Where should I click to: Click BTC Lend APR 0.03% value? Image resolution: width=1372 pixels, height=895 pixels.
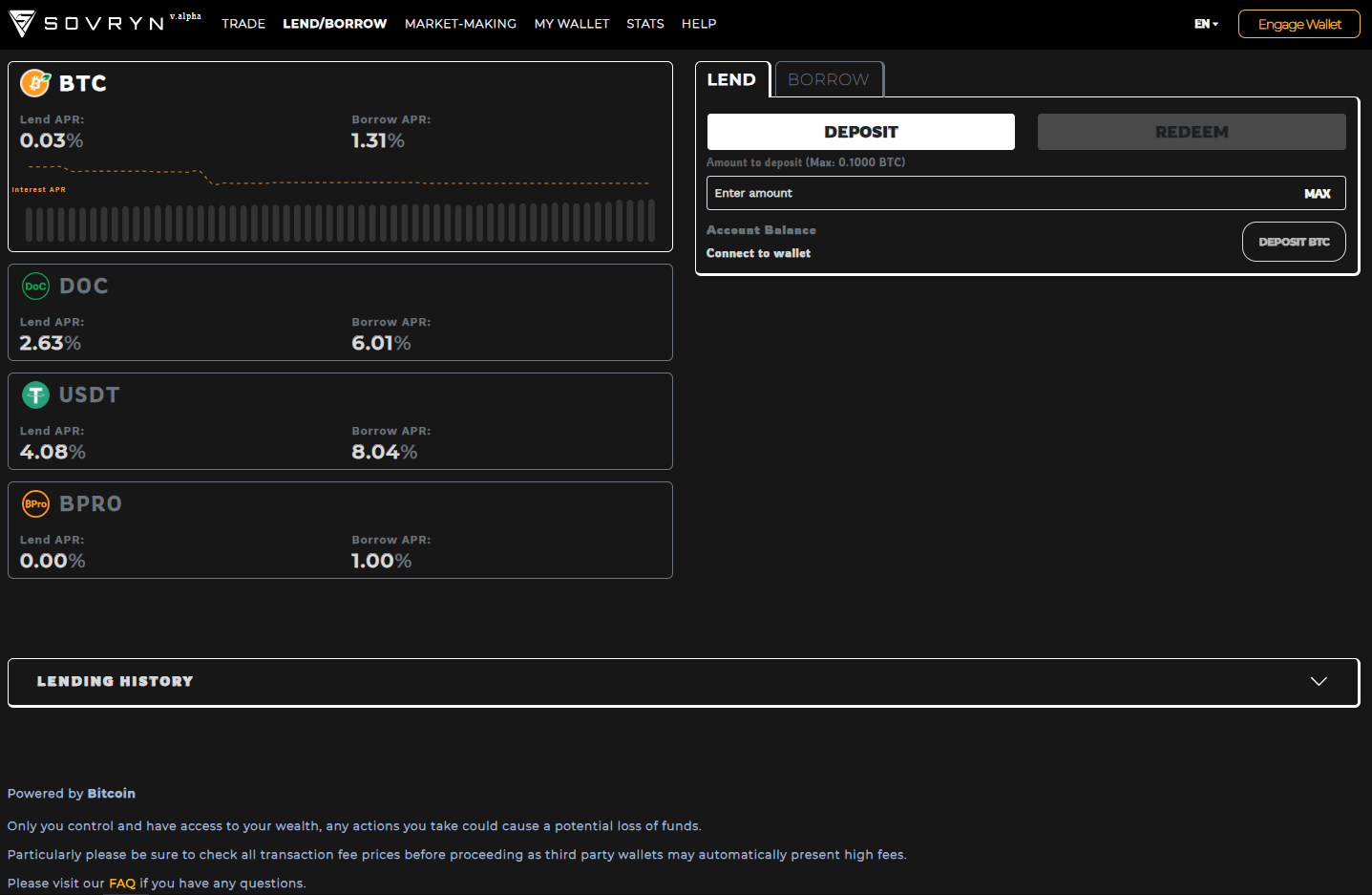point(52,140)
